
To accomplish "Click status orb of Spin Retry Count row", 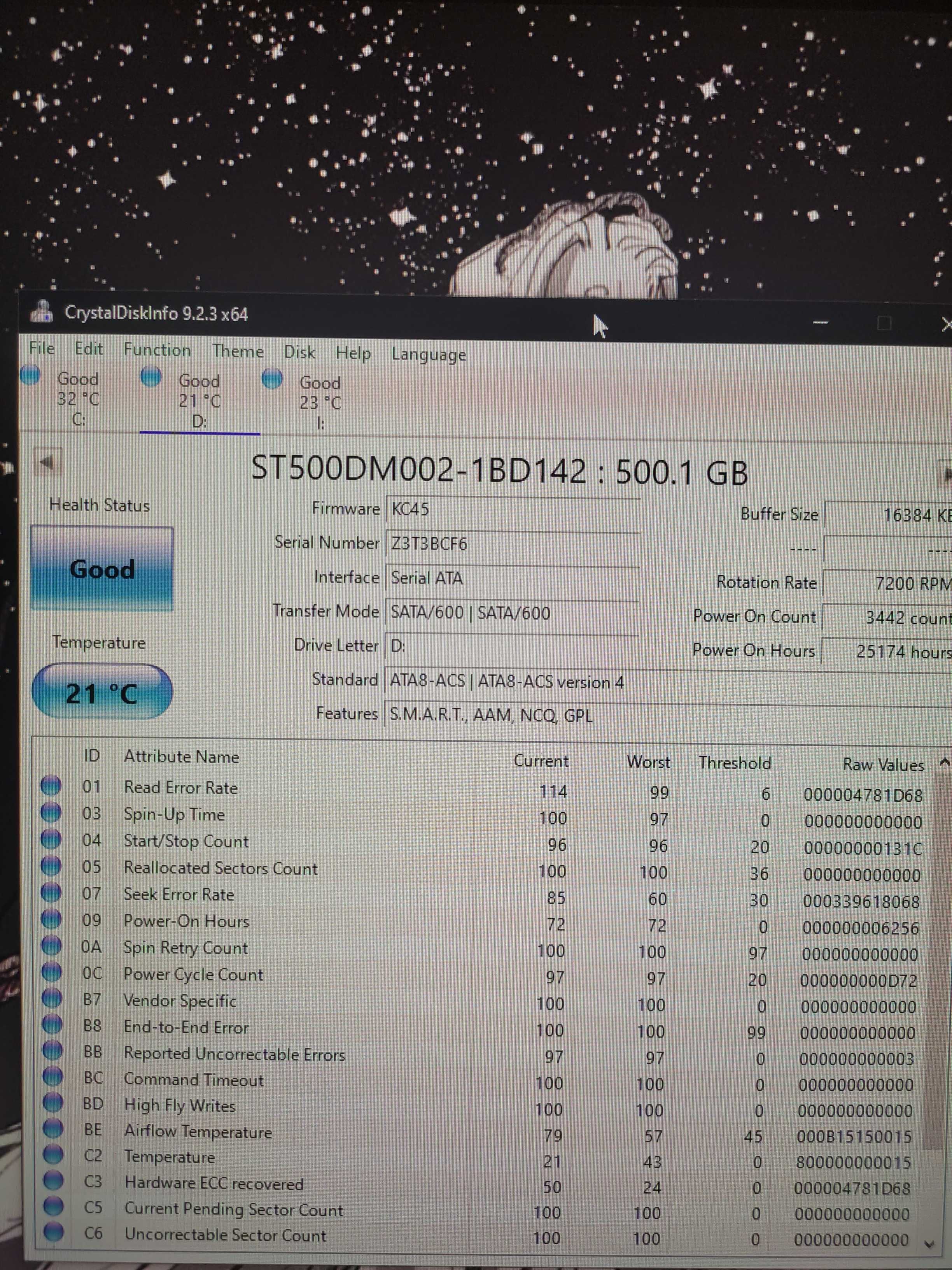I will point(52,945).
